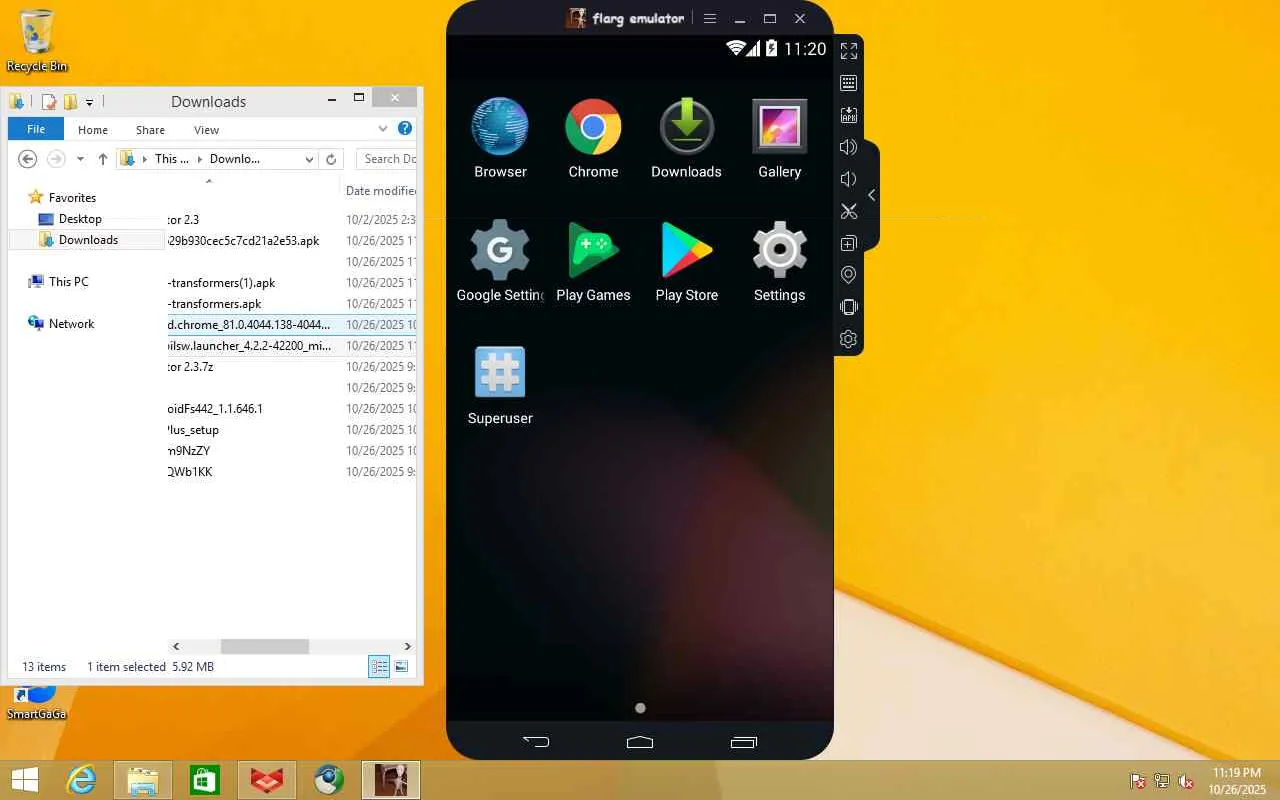Screen dimensions: 1280x800
Task: Expand the Explorer ribbon
Action: tap(383, 128)
